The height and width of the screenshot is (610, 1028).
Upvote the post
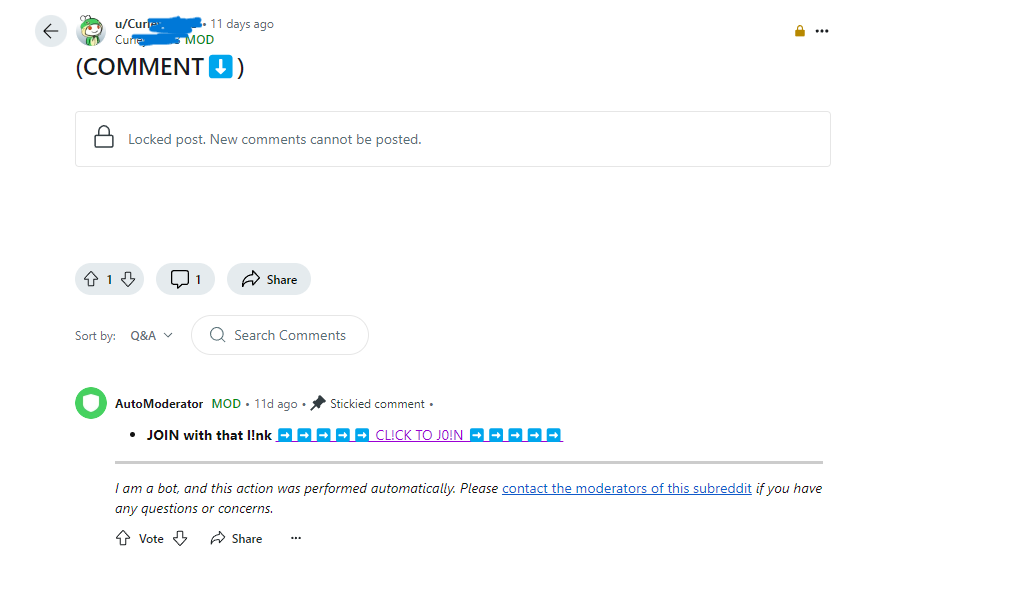click(91, 279)
